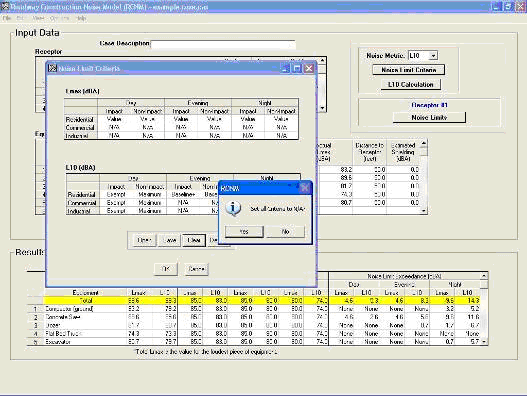Click Yes in the RCNM confirmation popup
527x396 pixels.
[x=244, y=232]
